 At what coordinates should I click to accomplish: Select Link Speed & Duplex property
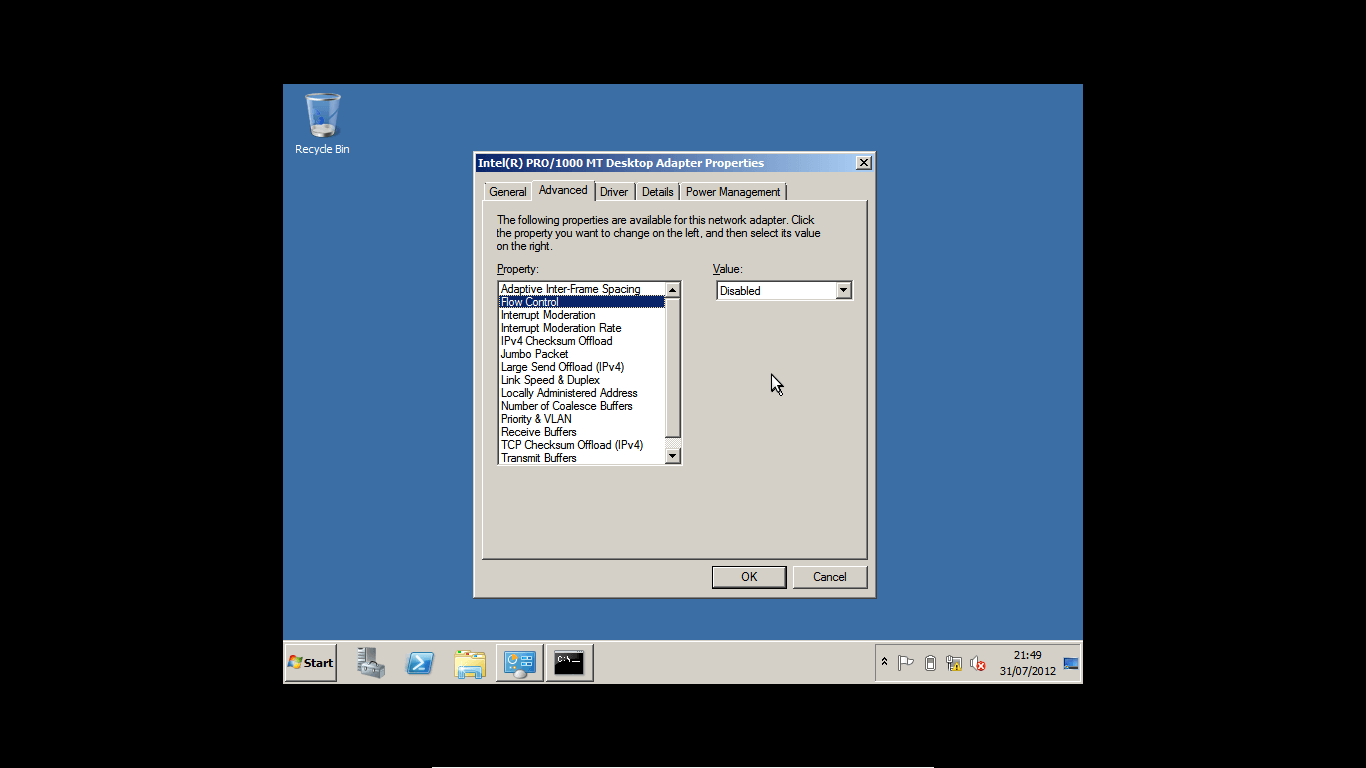click(x=550, y=380)
